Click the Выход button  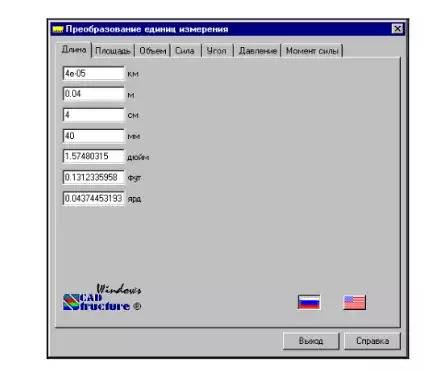311,341
